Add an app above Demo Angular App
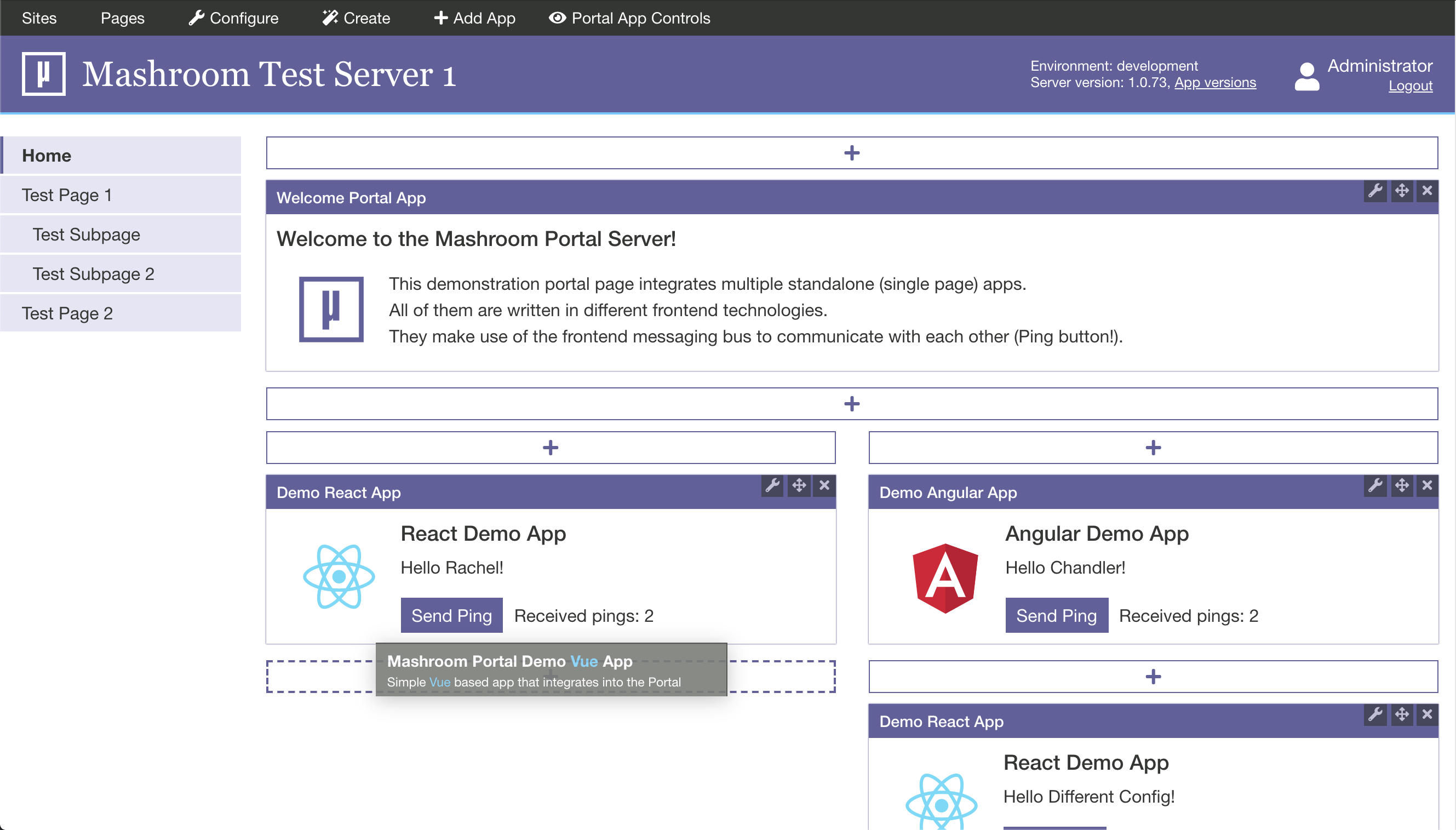Viewport: 1456px width, 830px height. pos(1154,448)
